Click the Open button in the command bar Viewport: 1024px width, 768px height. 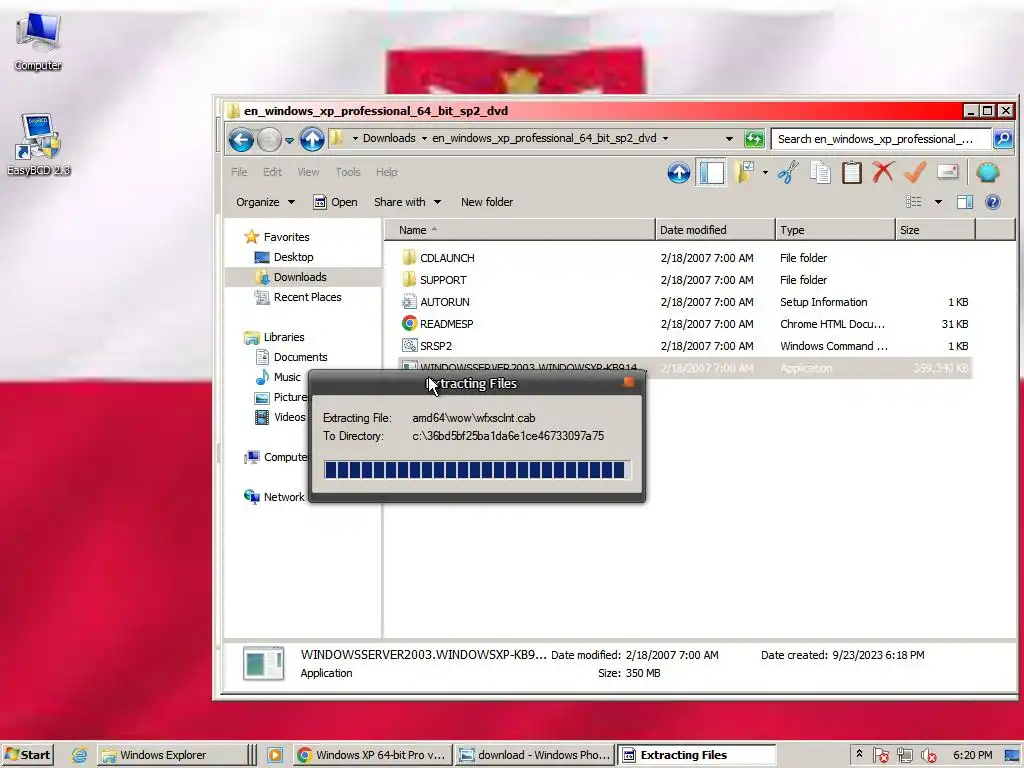point(335,202)
